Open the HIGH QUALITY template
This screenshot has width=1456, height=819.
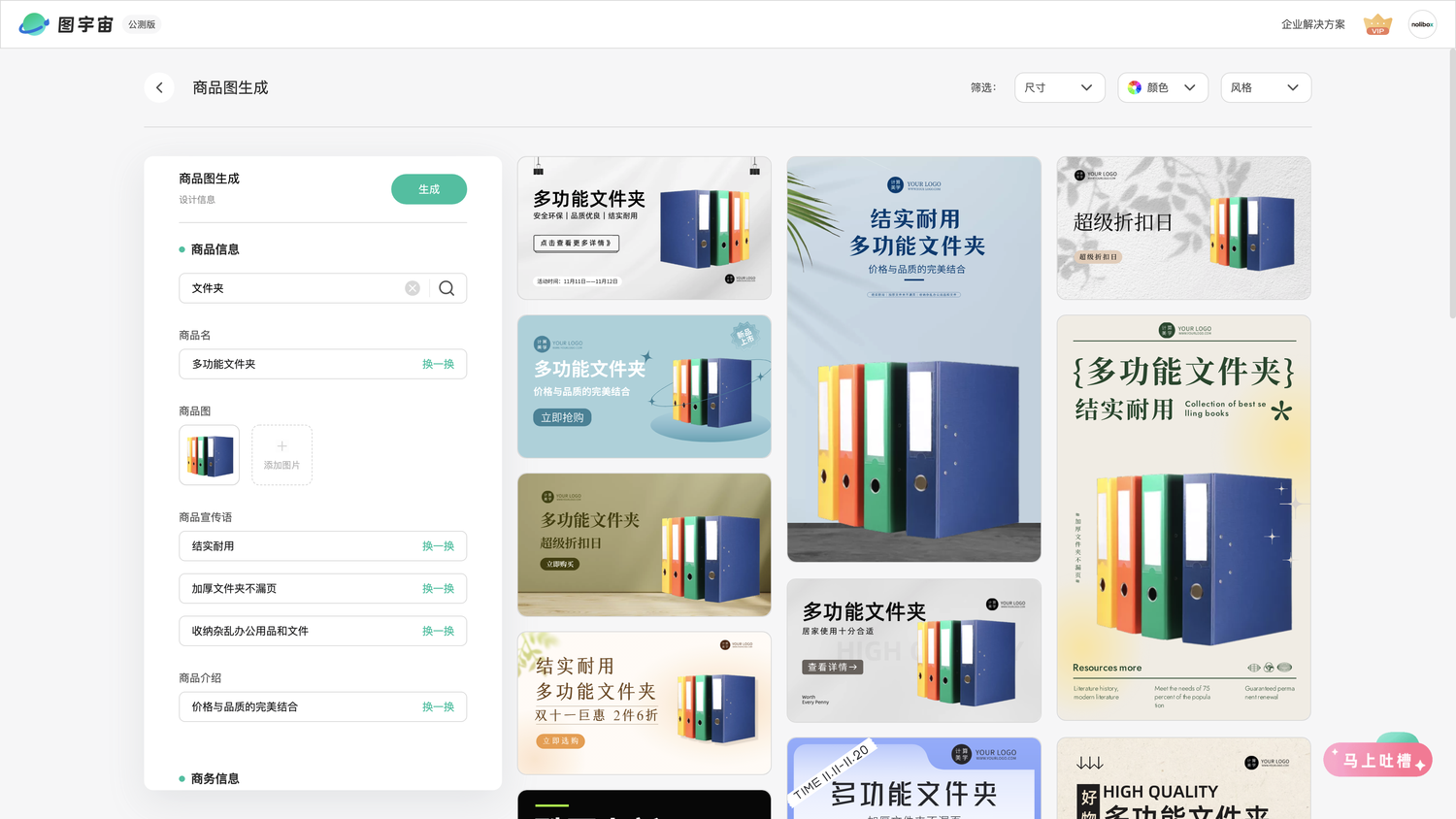click(x=1183, y=778)
